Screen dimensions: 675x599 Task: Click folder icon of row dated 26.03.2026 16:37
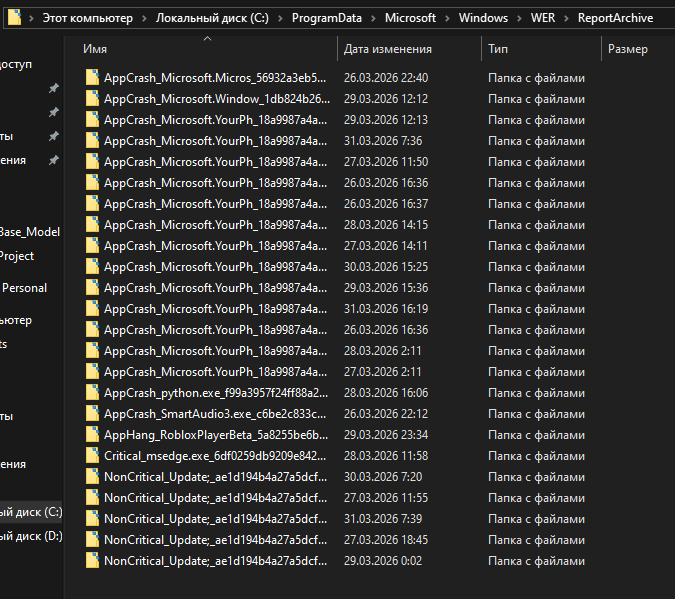coord(92,204)
